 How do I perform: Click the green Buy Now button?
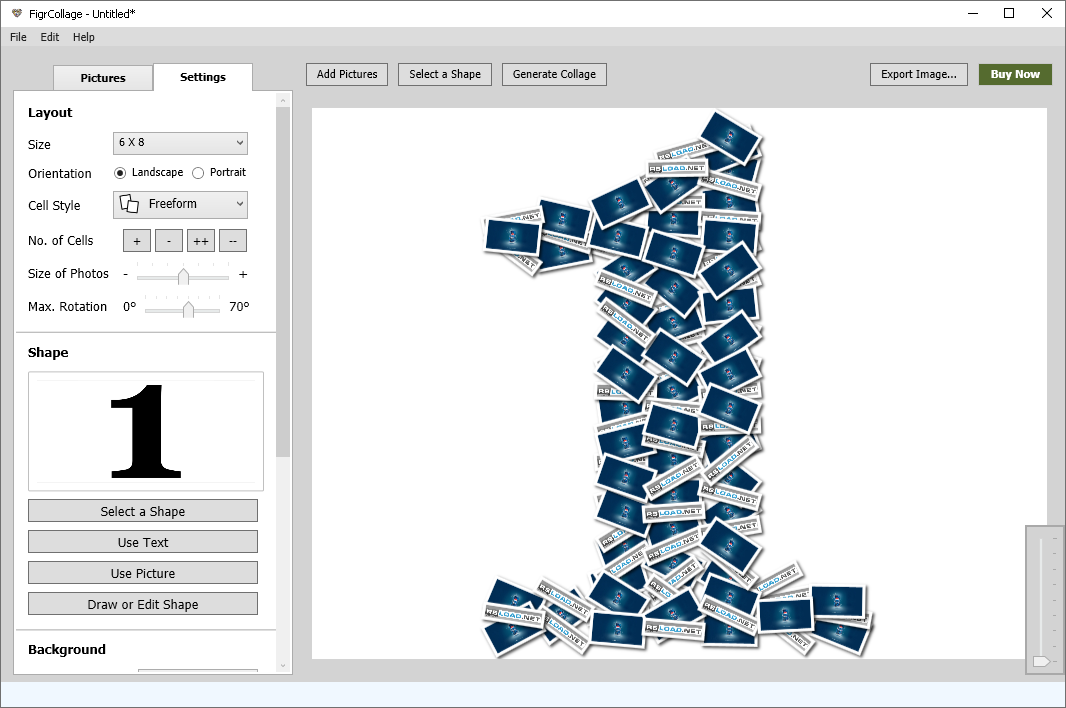point(1015,74)
